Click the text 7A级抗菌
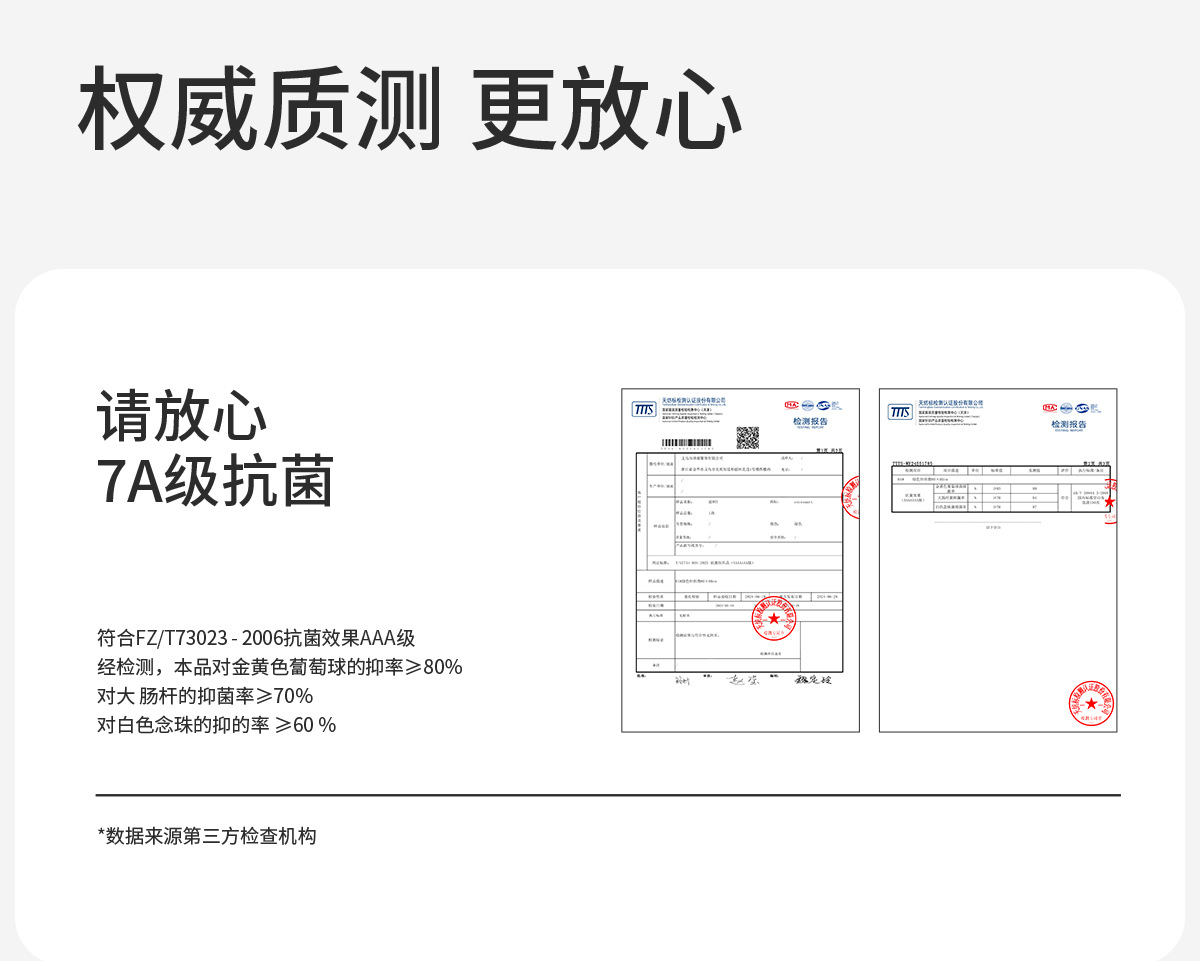 [x=215, y=481]
